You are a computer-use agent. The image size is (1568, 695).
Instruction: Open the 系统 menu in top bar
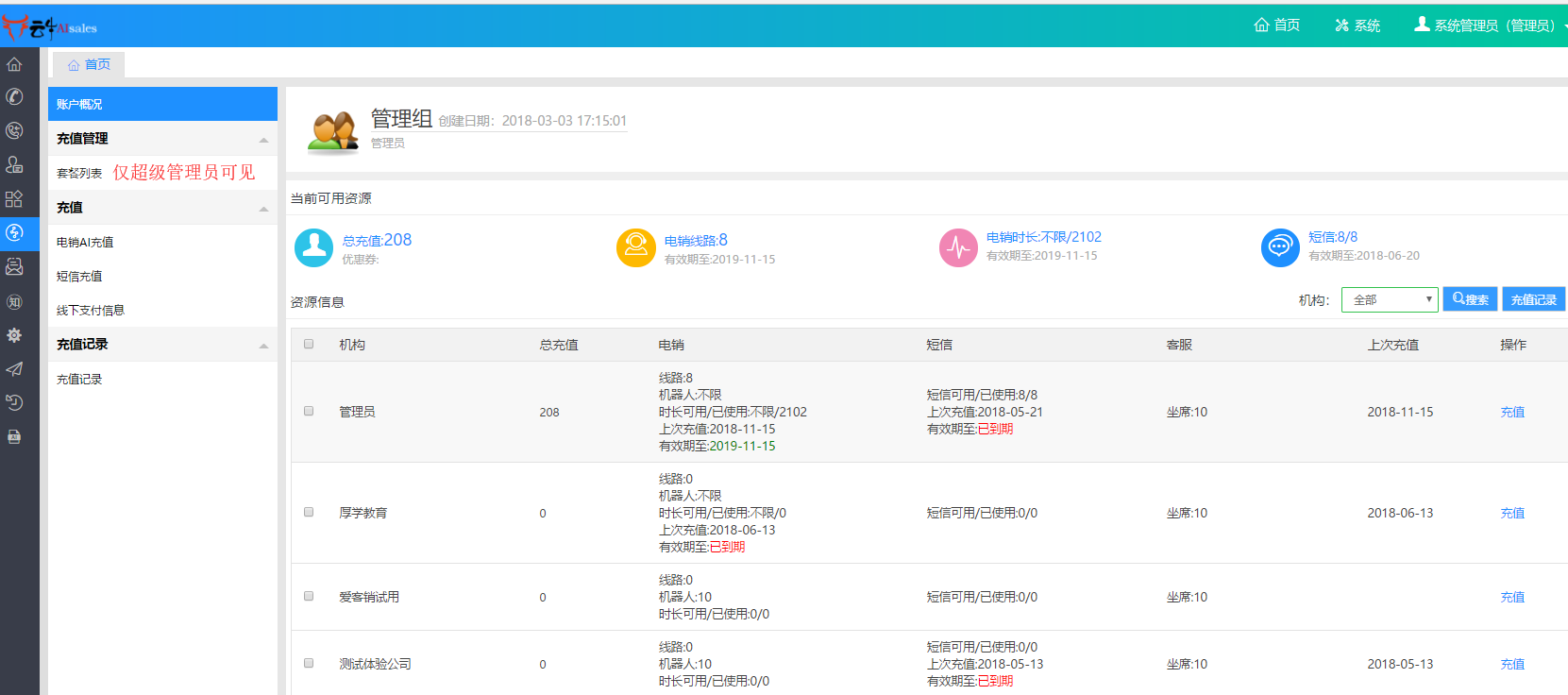tap(1357, 25)
